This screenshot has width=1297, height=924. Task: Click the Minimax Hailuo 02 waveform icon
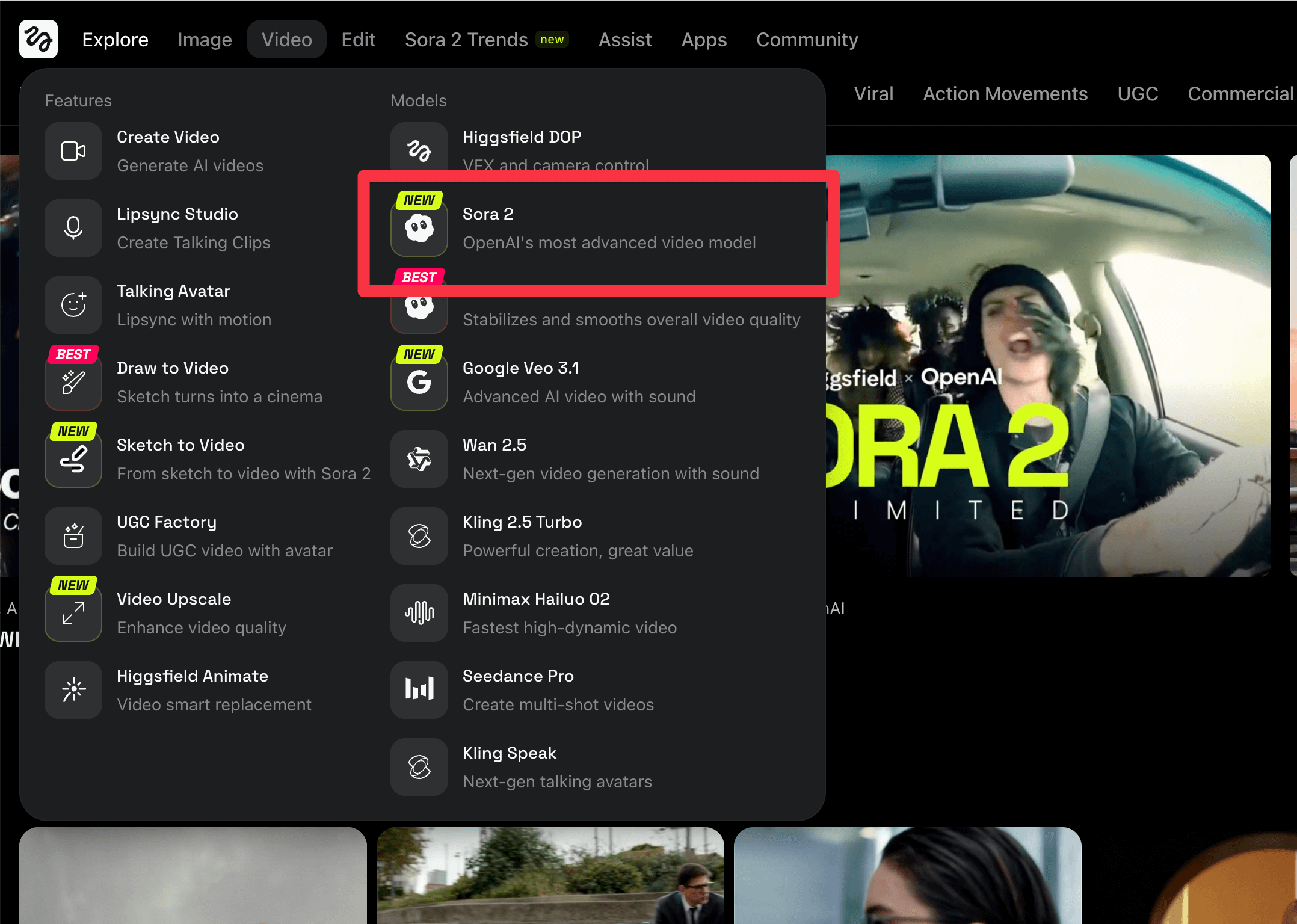419,613
